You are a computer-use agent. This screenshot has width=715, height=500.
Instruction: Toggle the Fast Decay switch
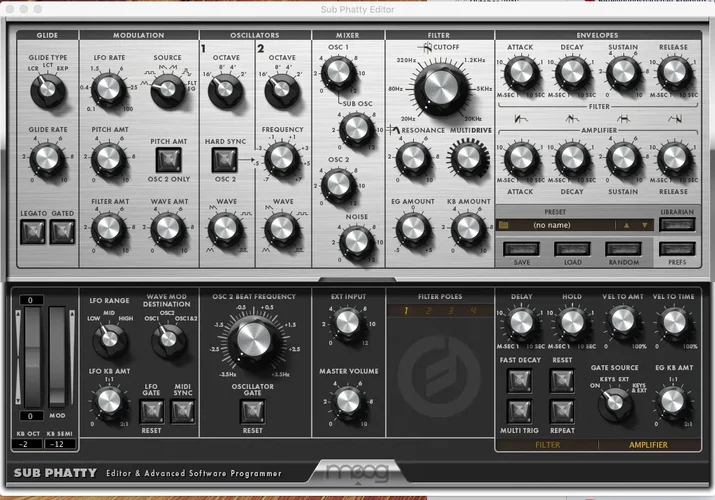(519, 381)
